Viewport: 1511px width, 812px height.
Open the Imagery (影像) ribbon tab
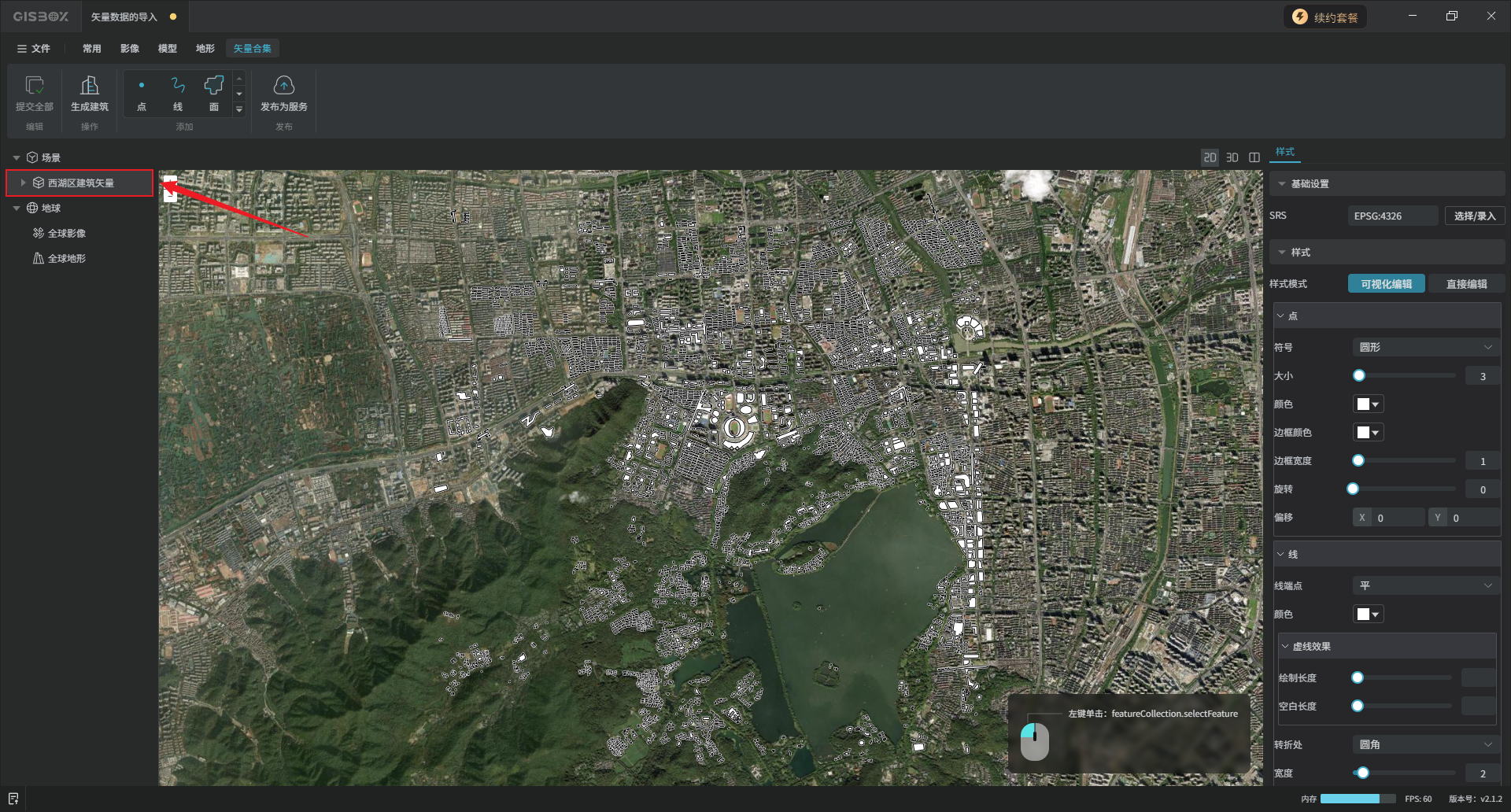[x=130, y=49]
